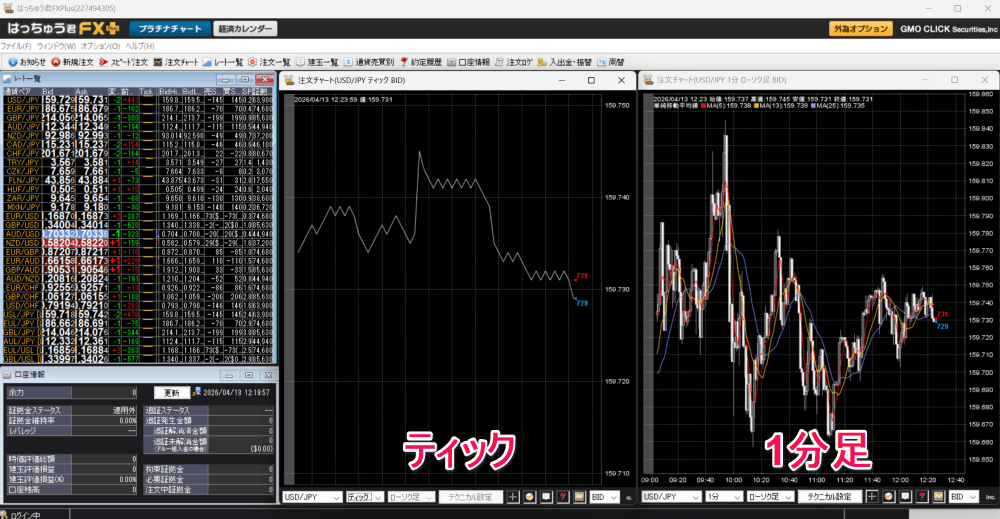Screen dimensions: 1000x519
Task: Open ティック timeframe dropdown in tick chart
Action: pos(365,497)
